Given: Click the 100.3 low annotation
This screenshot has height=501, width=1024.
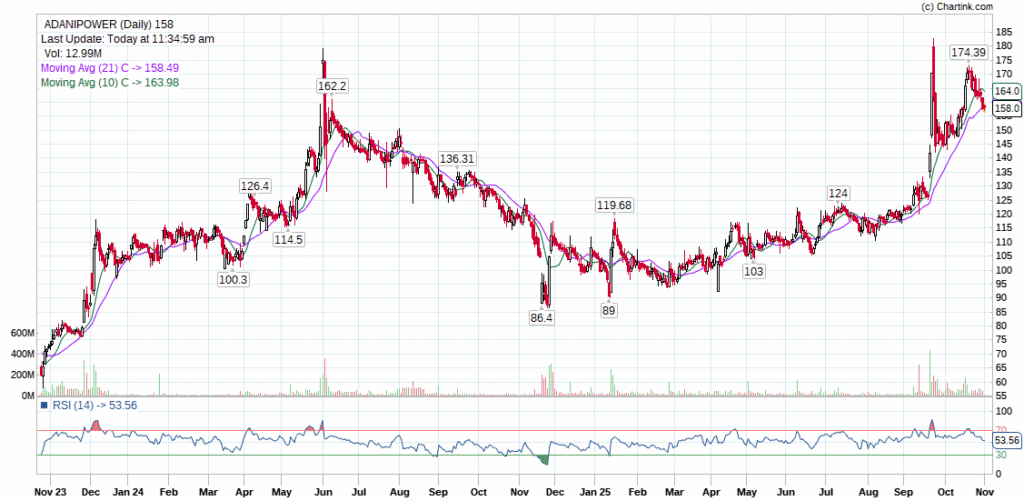Looking at the screenshot, I should (233, 279).
